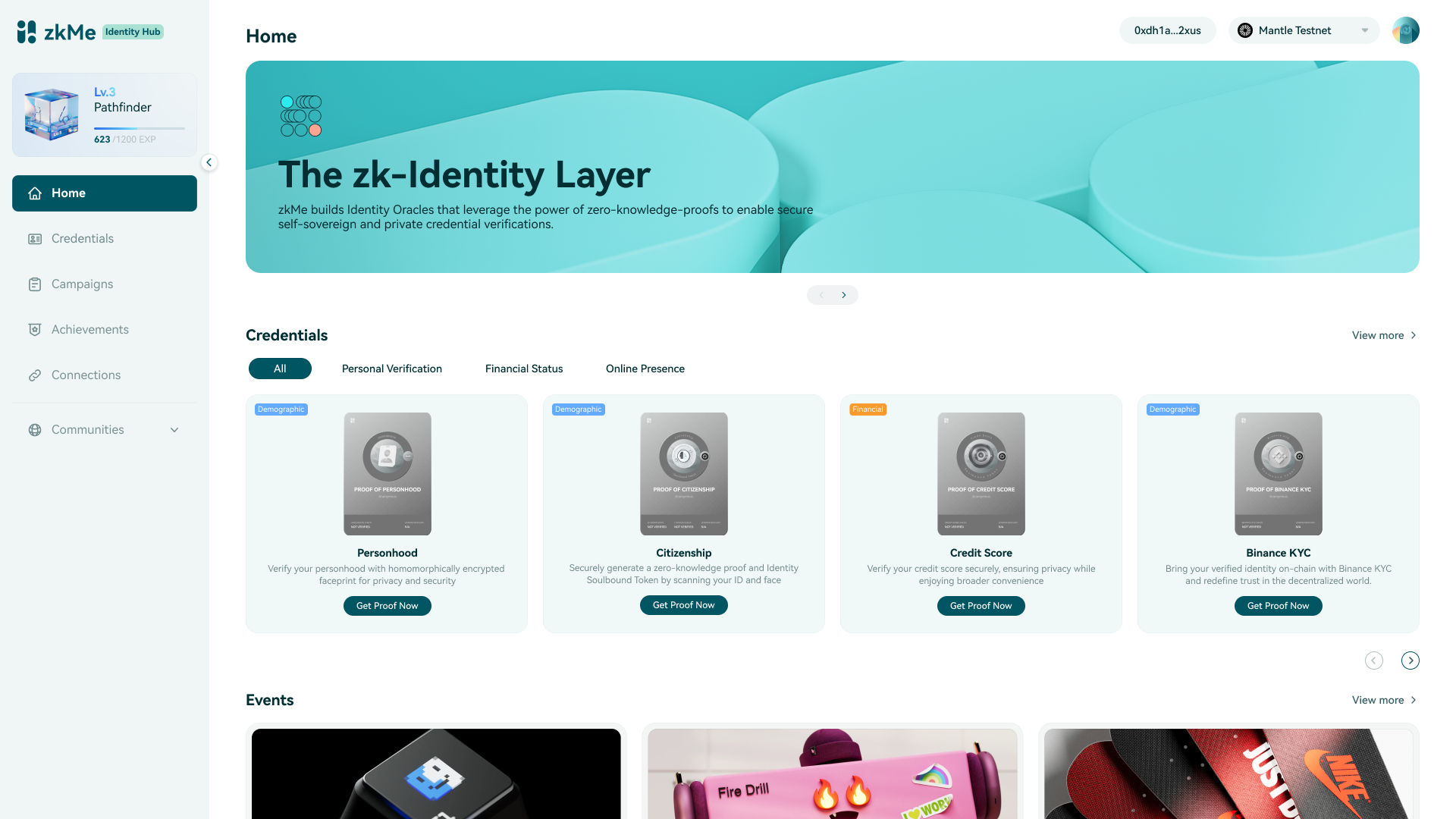
Task: Open the profile avatar at top right
Action: [x=1405, y=30]
